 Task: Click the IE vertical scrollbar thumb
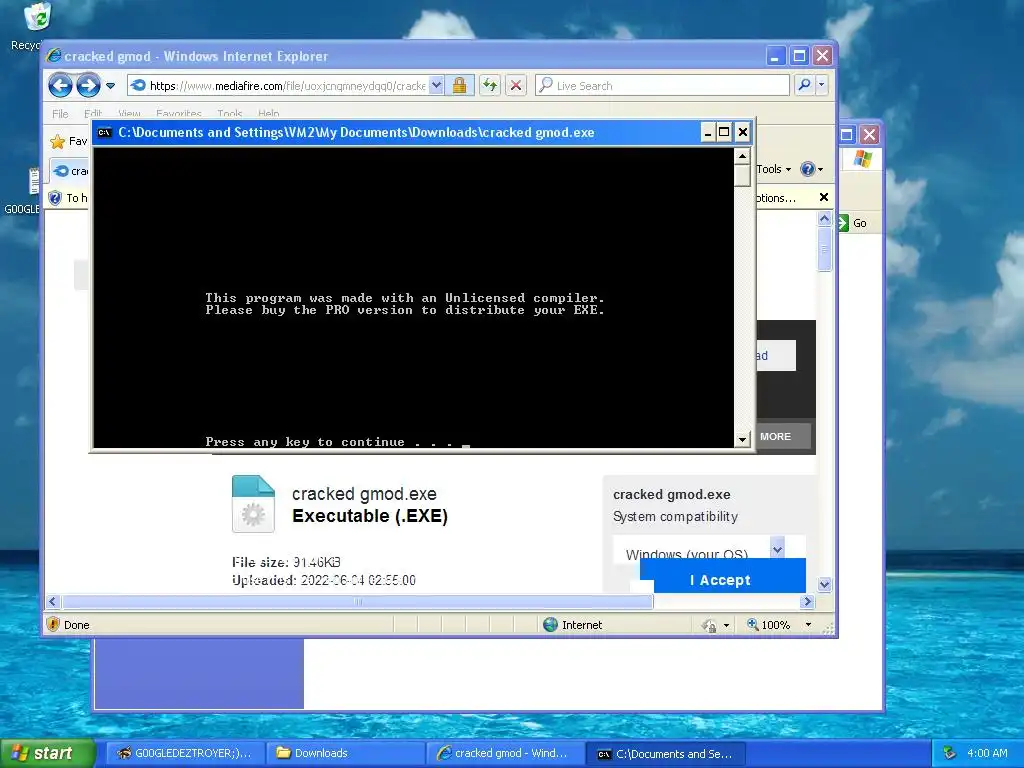[824, 249]
